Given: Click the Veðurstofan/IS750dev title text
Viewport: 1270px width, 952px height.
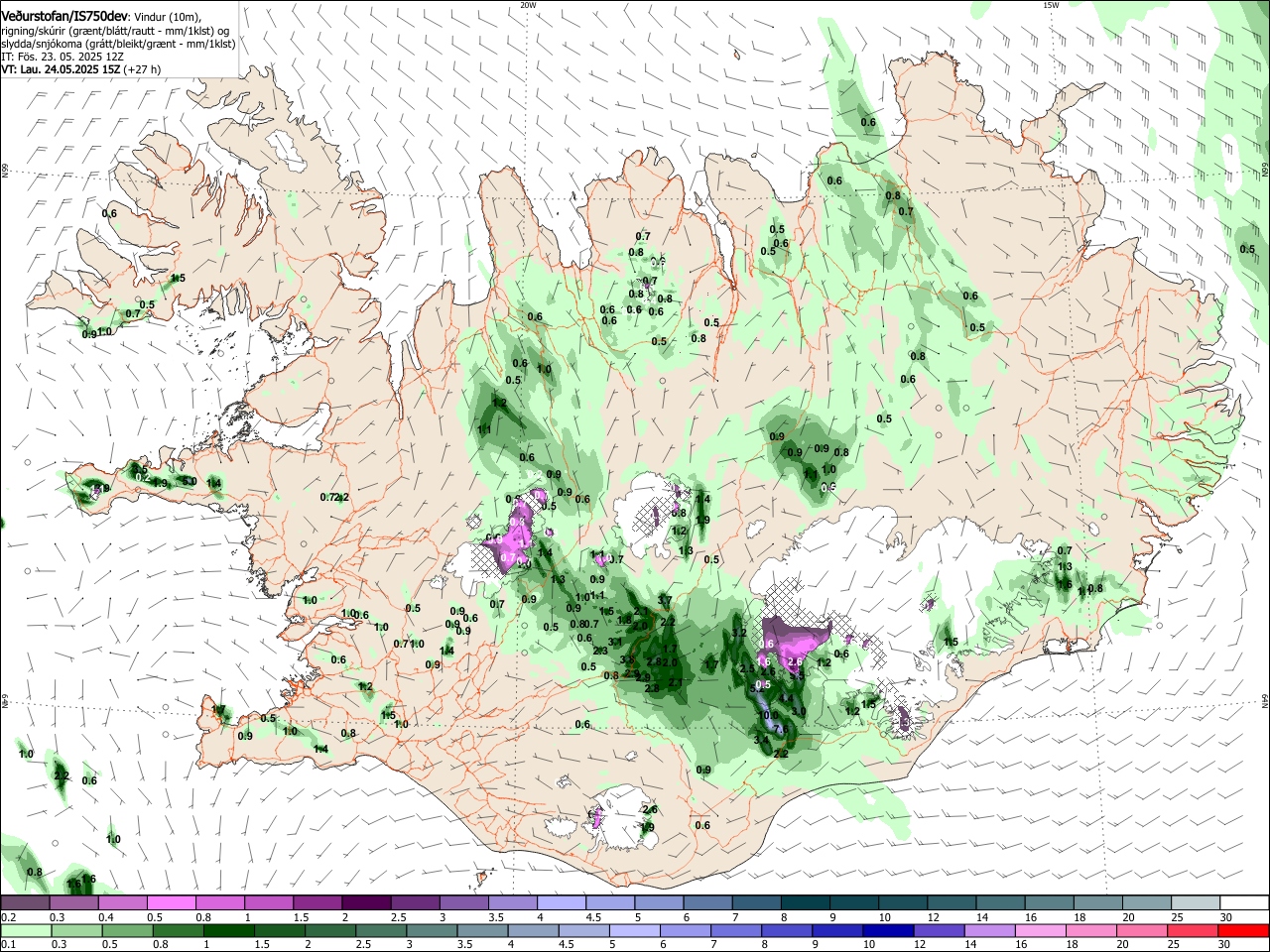Looking at the screenshot, I should [x=63, y=17].
